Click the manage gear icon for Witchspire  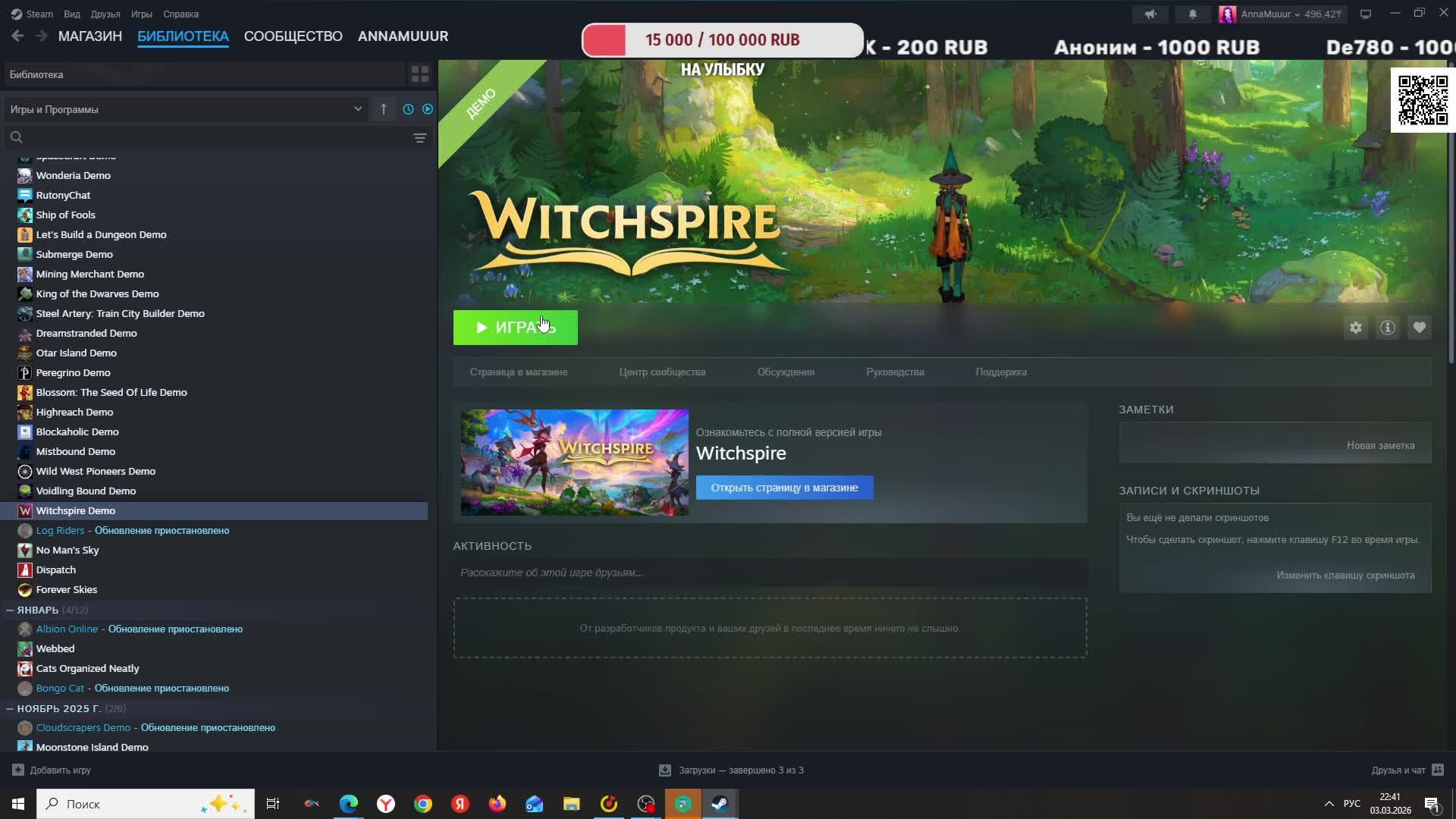click(1355, 328)
